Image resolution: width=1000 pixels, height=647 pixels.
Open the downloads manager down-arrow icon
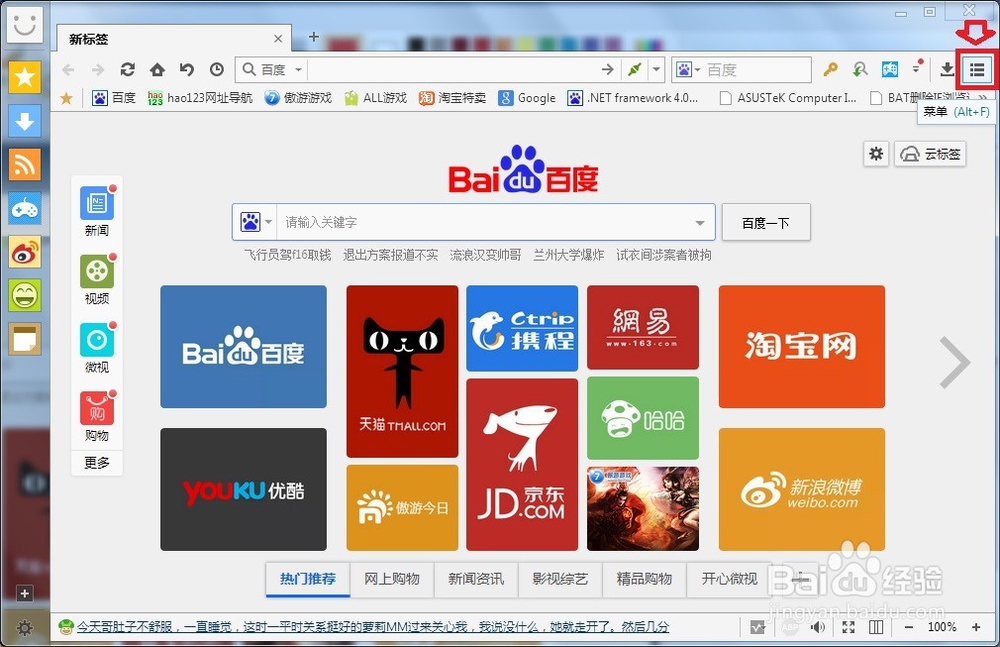(x=945, y=70)
